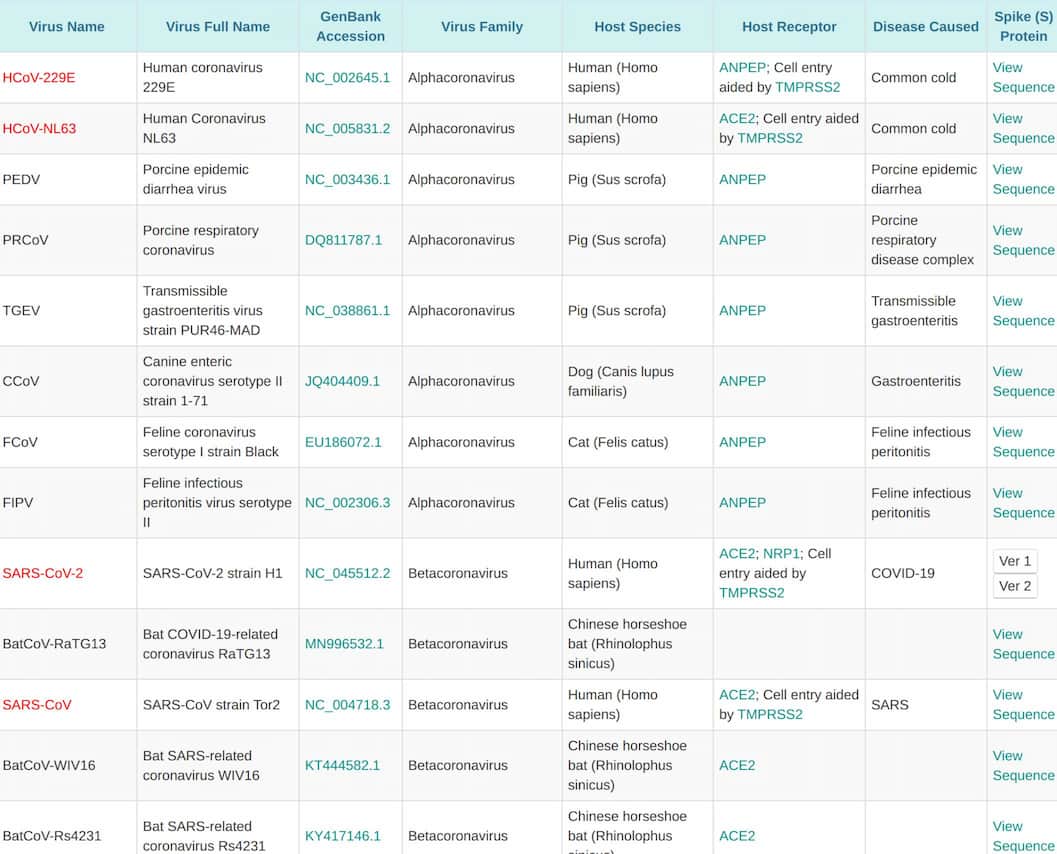View Sequence for HCoV-229E spike protein

click(1022, 78)
